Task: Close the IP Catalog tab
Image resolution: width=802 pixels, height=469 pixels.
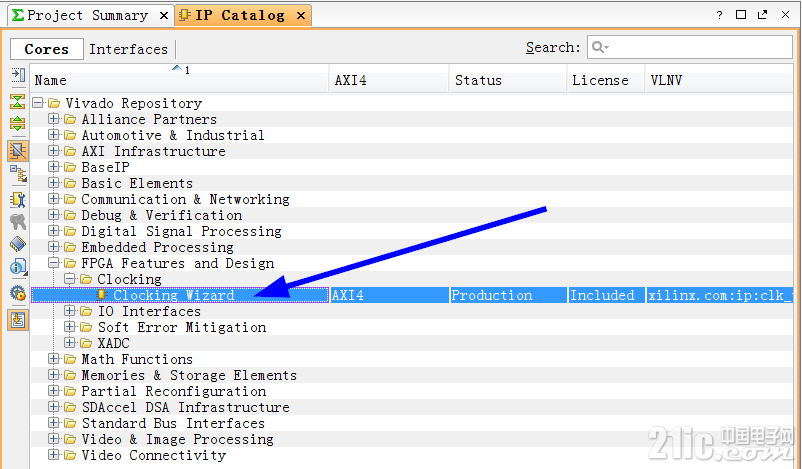Action: 301,16
